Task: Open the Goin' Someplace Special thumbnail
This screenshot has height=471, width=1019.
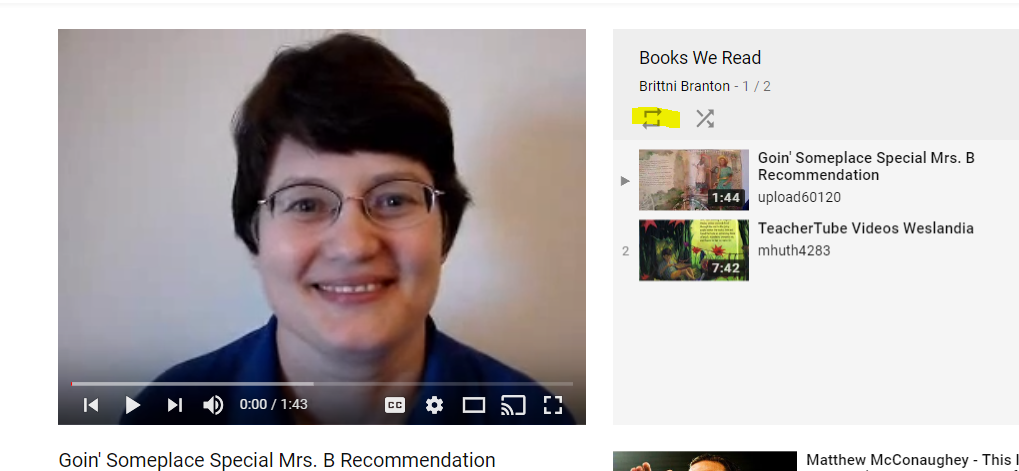Action: tap(693, 180)
